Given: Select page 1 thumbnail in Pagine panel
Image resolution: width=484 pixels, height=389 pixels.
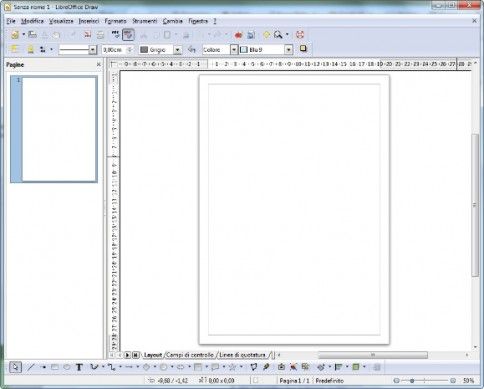Looking at the screenshot, I should (54, 129).
